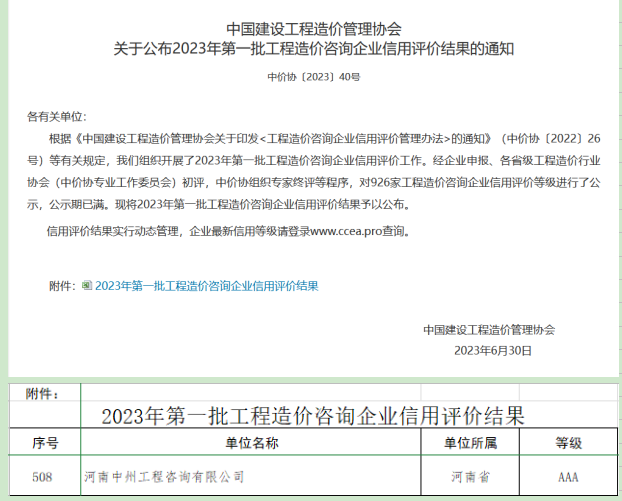Click the title line 中国建设工程造价管理协会

tap(314, 29)
